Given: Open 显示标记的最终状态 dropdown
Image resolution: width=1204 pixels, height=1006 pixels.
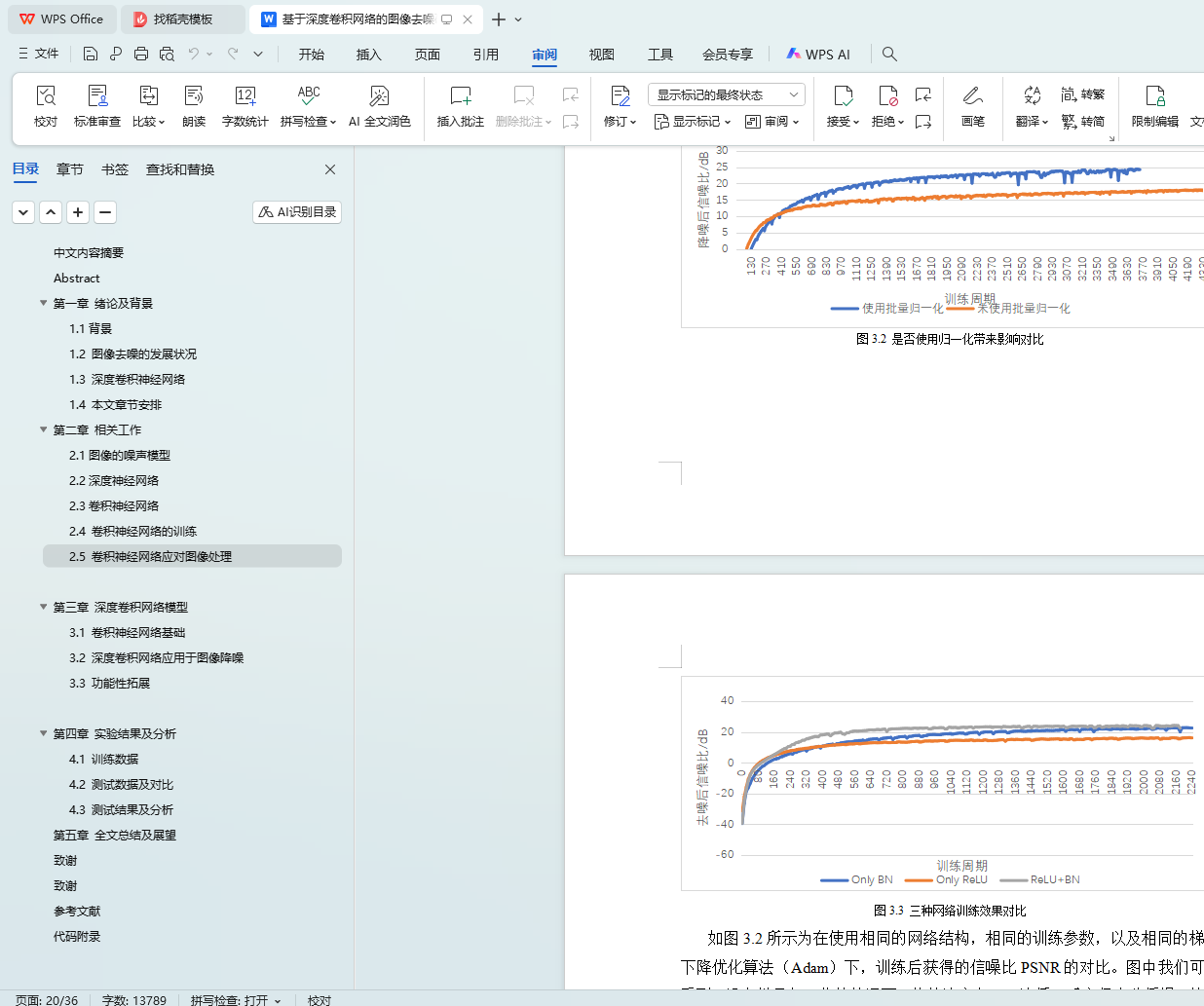Looking at the screenshot, I should (727, 94).
